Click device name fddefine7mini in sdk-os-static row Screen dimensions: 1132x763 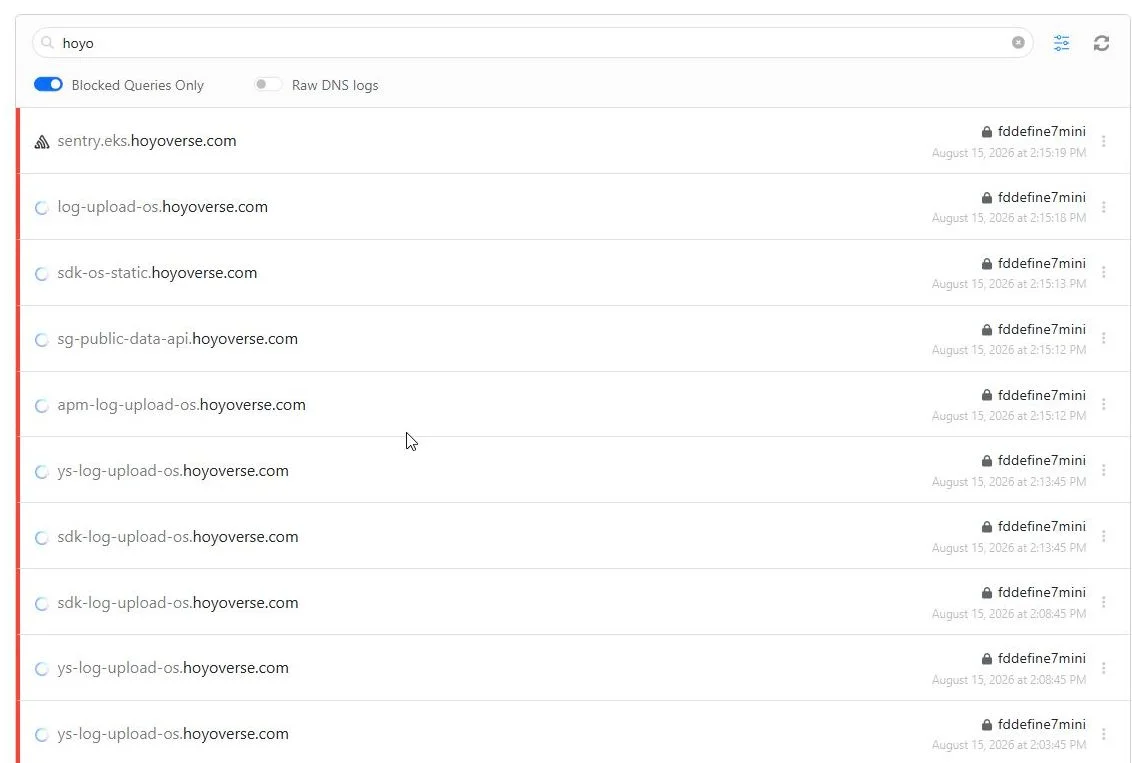(x=1042, y=263)
